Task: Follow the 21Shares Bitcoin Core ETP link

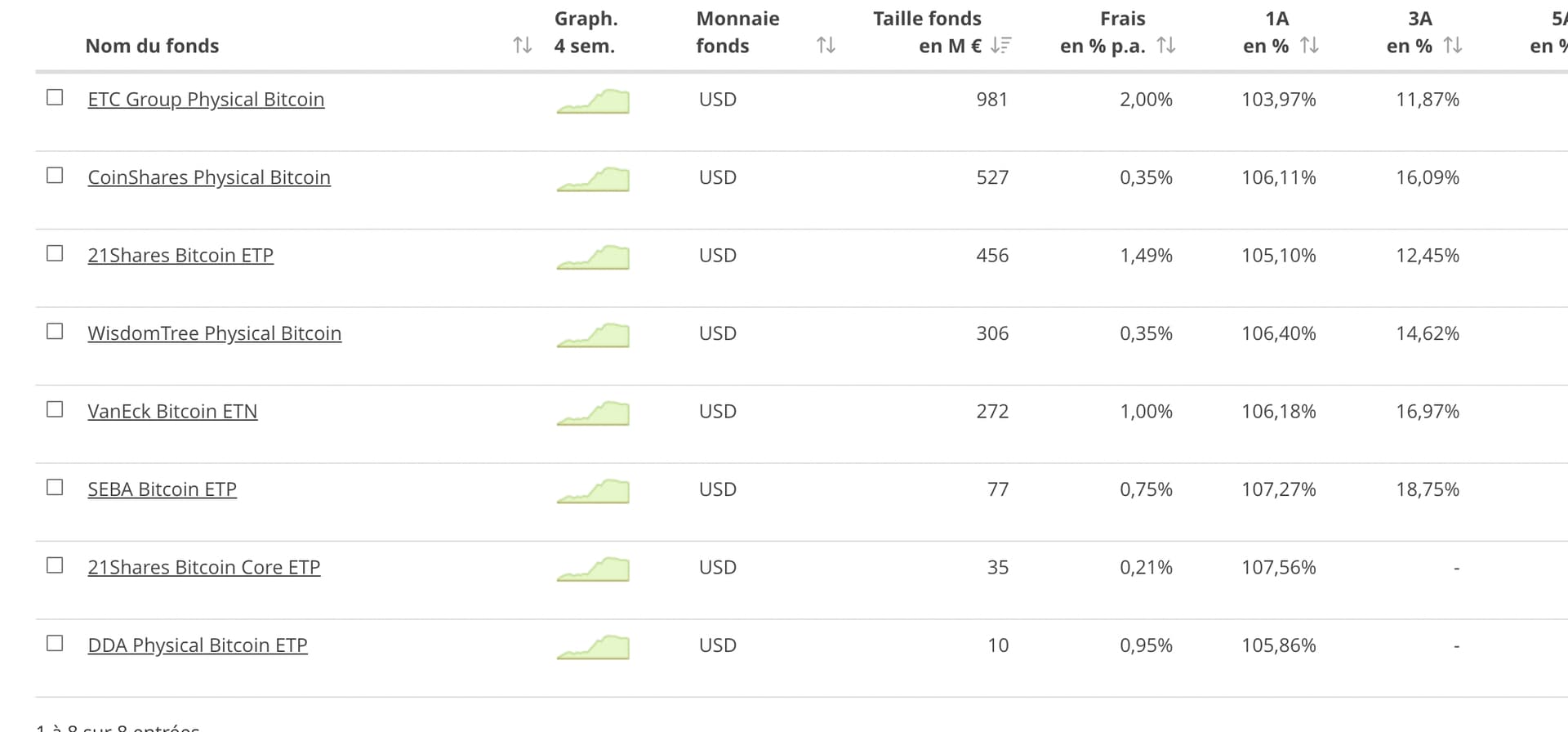Action: (204, 567)
